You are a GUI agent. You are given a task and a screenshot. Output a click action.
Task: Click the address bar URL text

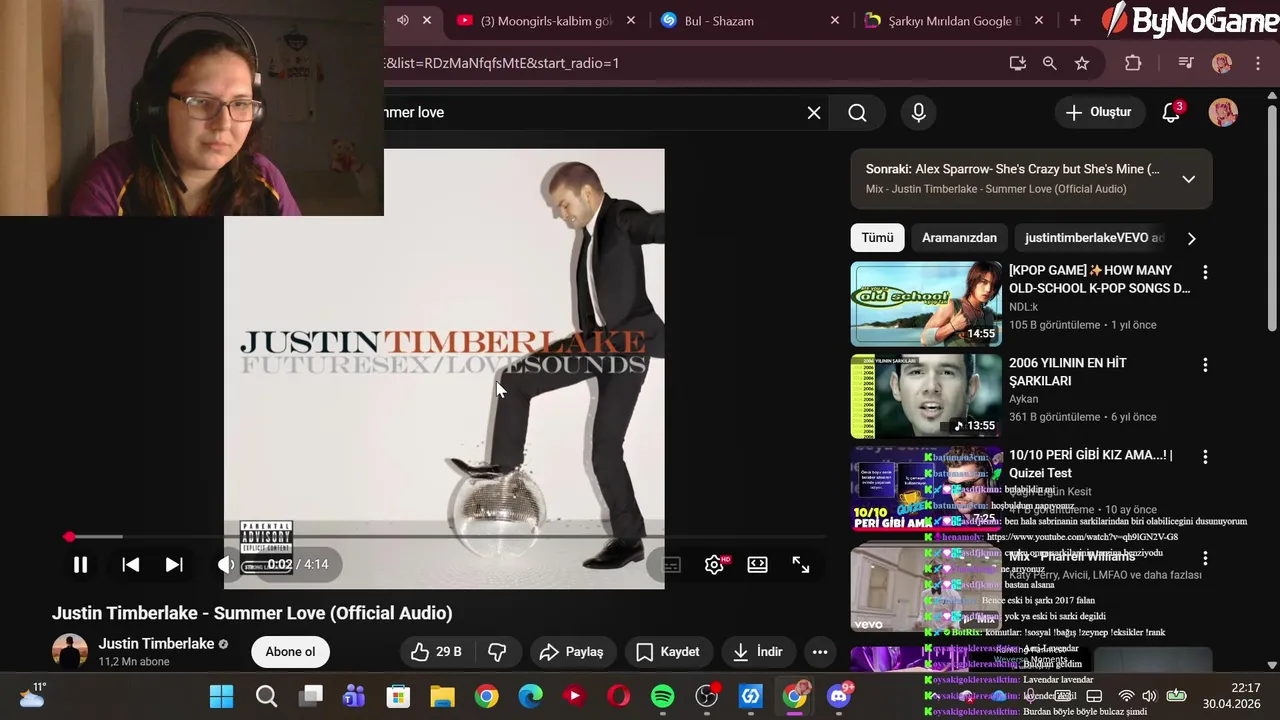(x=501, y=63)
